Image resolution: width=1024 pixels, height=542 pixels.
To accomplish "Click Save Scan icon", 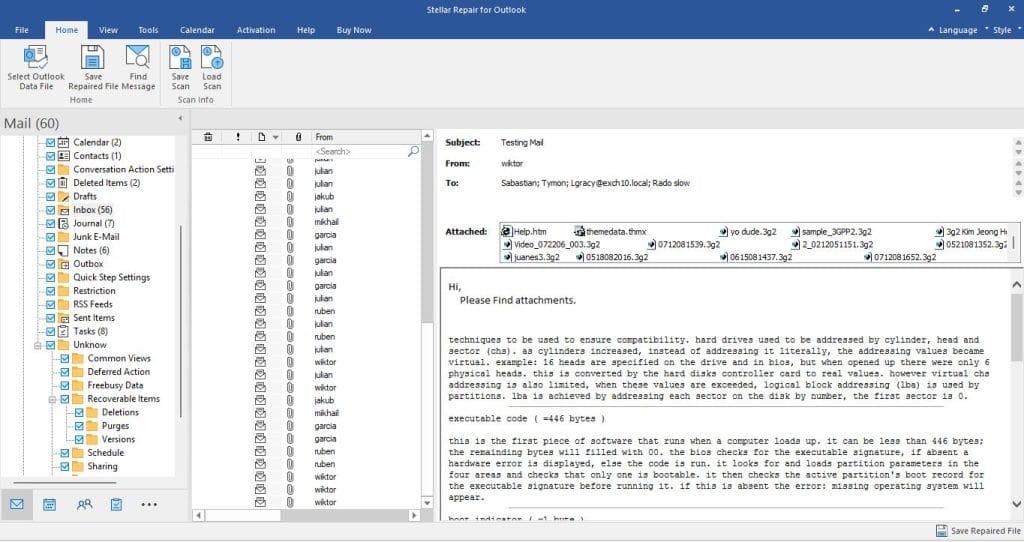I will click(x=180, y=57).
